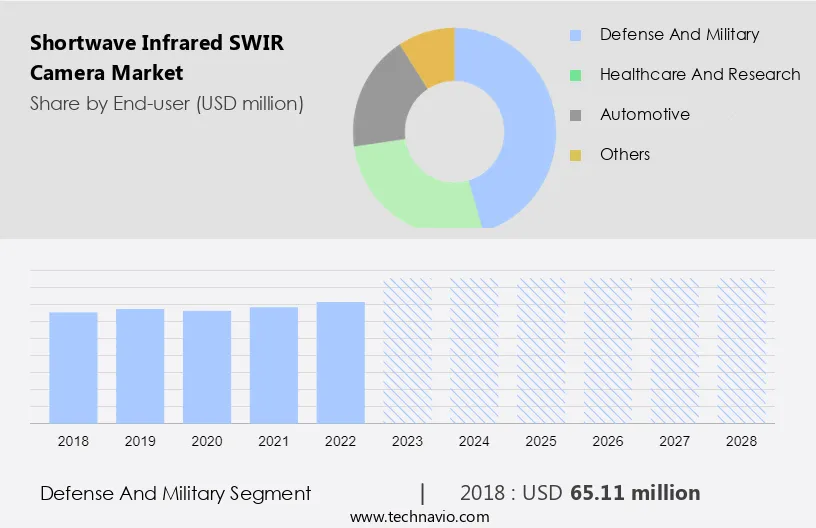The image size is (816, 528).
Task: Select the Others legend label
Action: click(625, 155)
